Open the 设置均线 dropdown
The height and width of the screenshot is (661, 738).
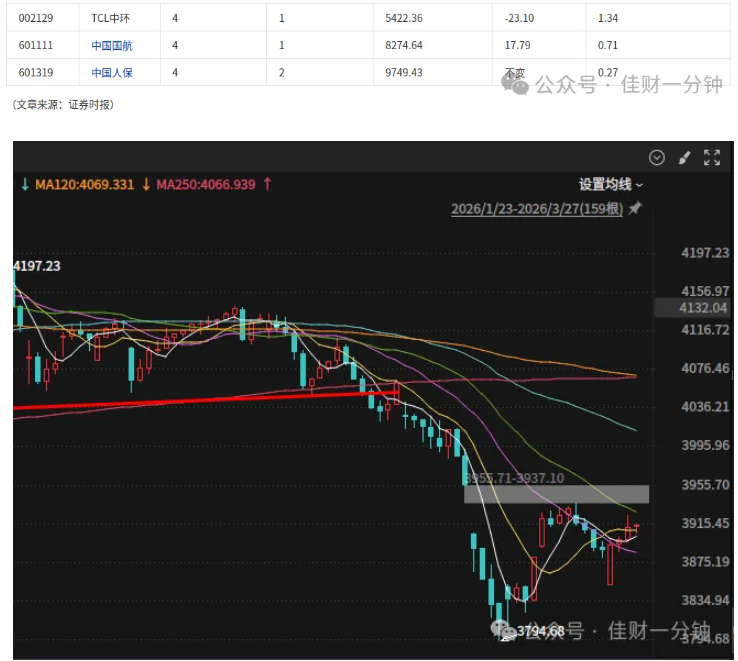tap(610, 184)
